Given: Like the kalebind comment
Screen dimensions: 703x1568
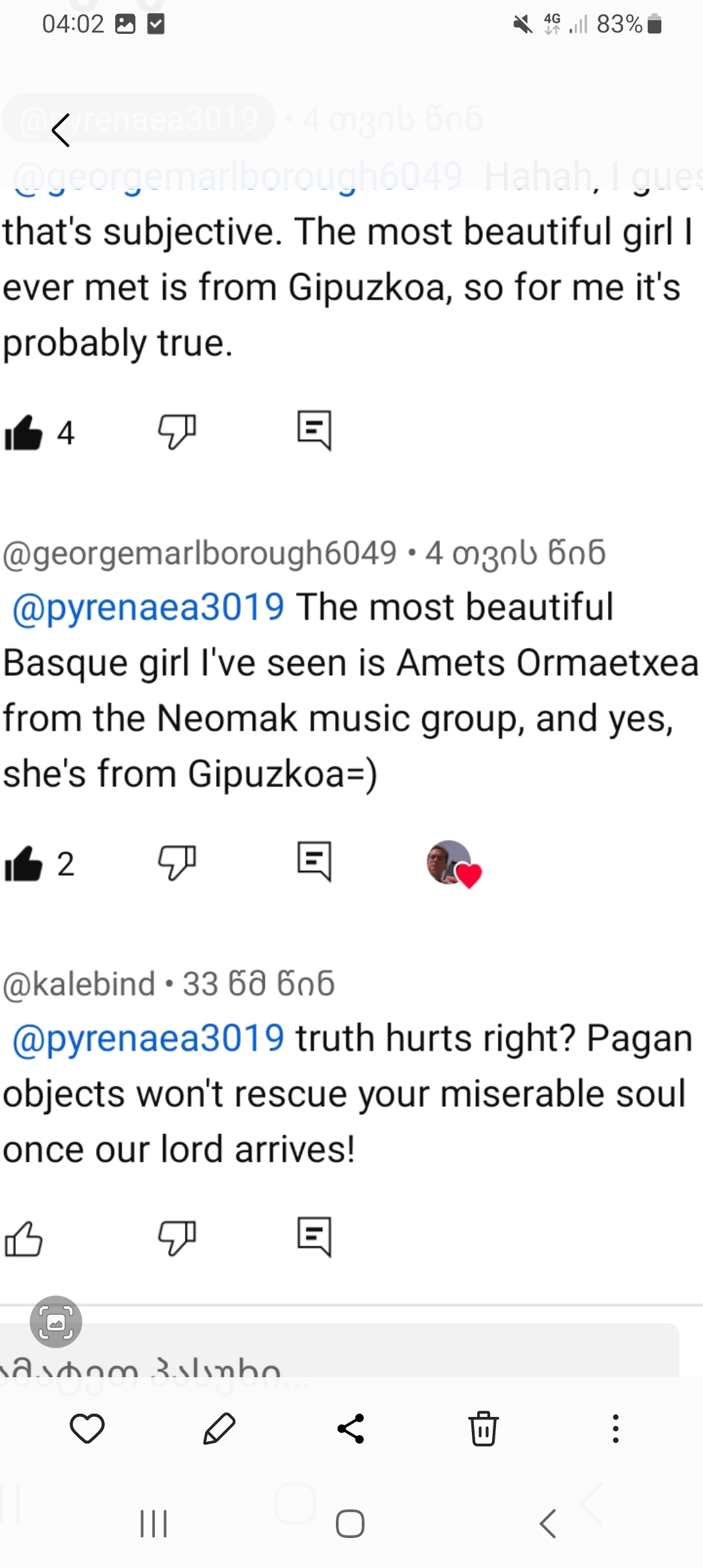Looking at the screenshot, I should 23,1238.
